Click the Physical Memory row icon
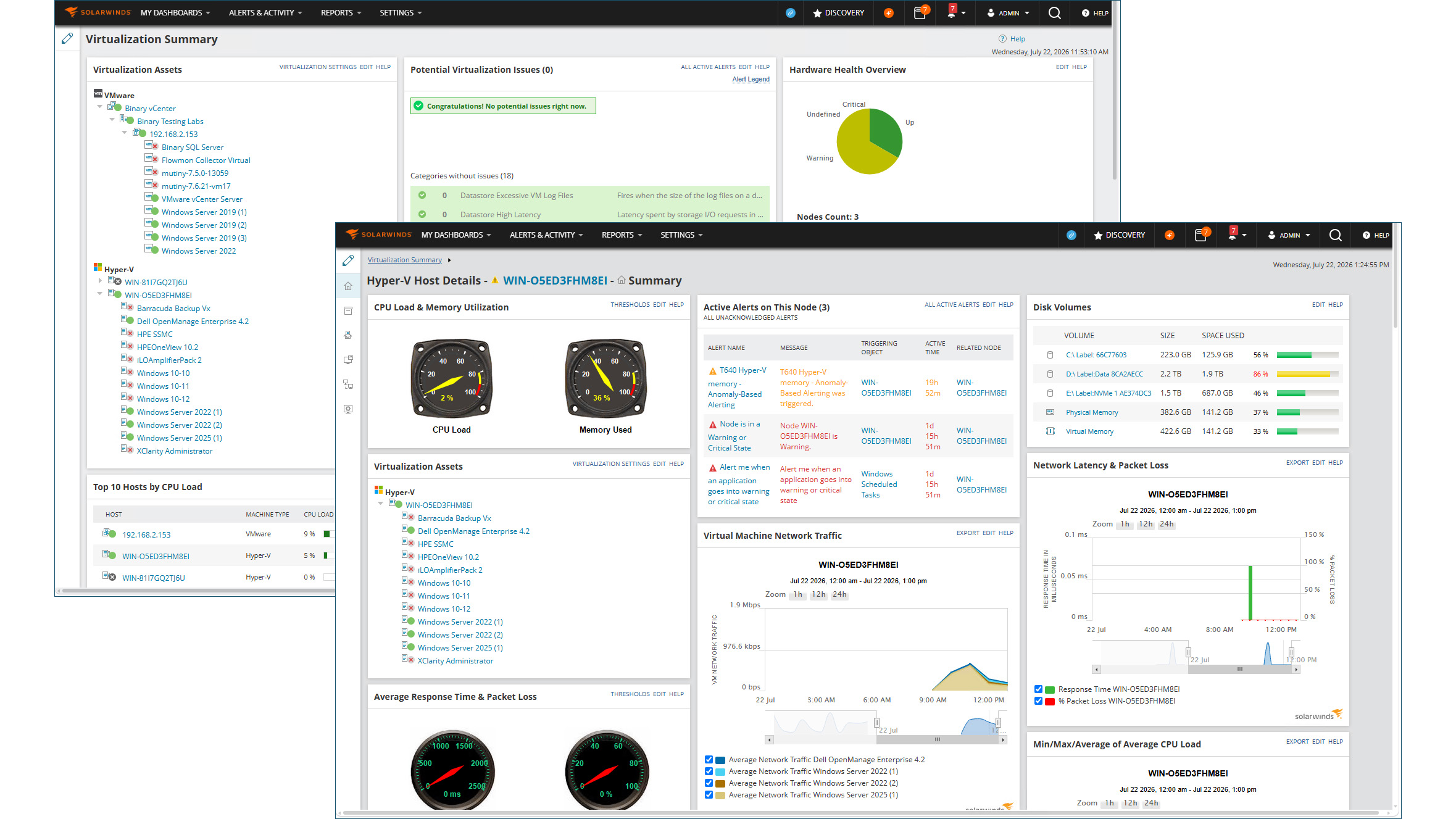 point(1050,412)
